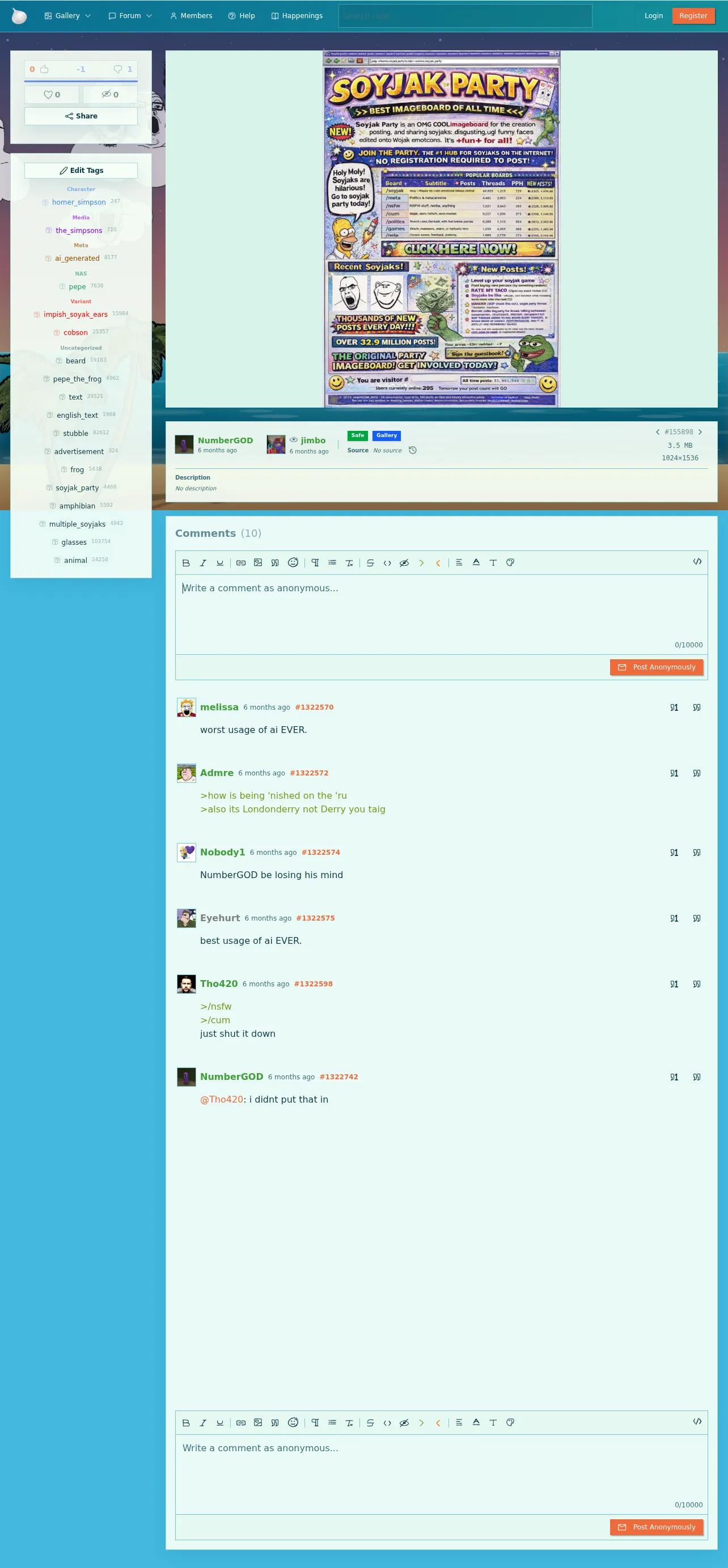Click the reply icon on Eyehurt's comment
This screenshot has height=1568, width=728.
tap(674, 918)
